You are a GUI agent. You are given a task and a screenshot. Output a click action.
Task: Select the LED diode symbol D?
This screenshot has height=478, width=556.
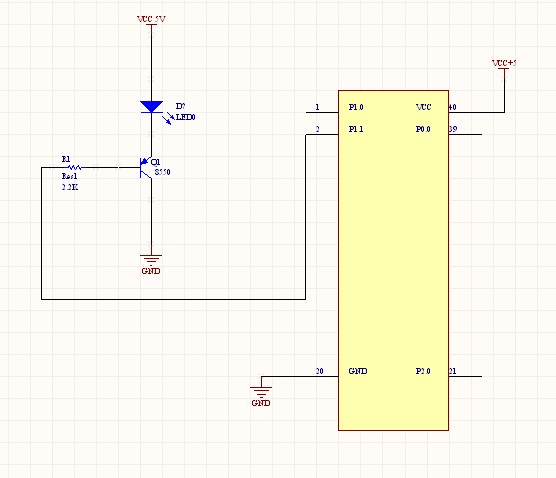point(152,107)
